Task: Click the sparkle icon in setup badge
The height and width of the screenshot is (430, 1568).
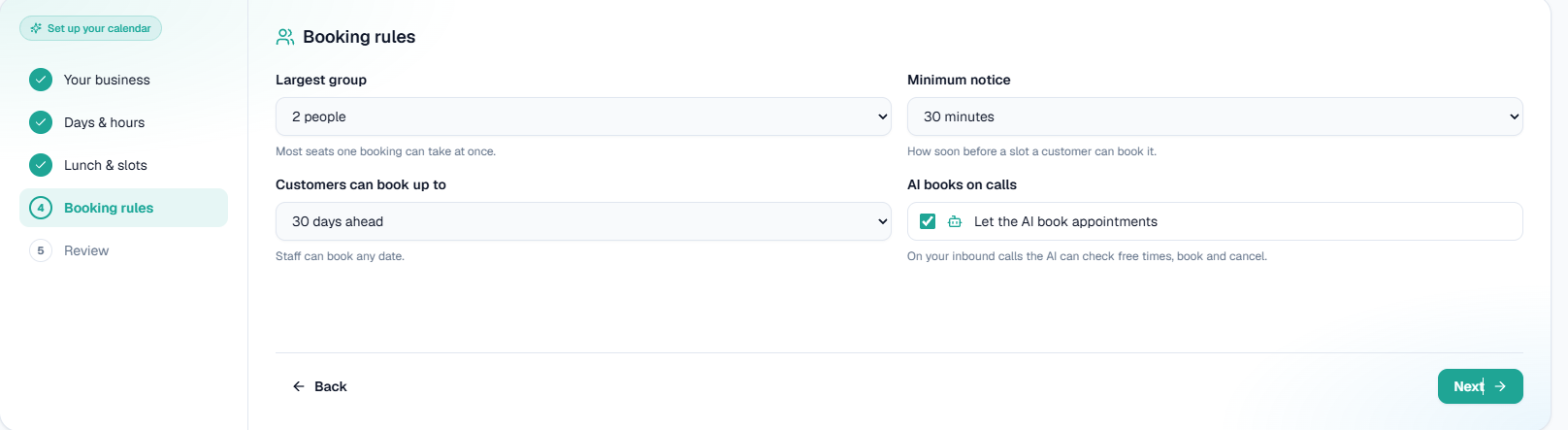Action: pos(36,28)
